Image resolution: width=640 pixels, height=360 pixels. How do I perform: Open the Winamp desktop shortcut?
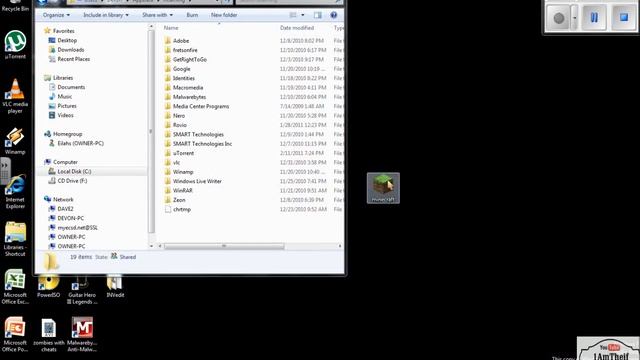coord(15,141)
